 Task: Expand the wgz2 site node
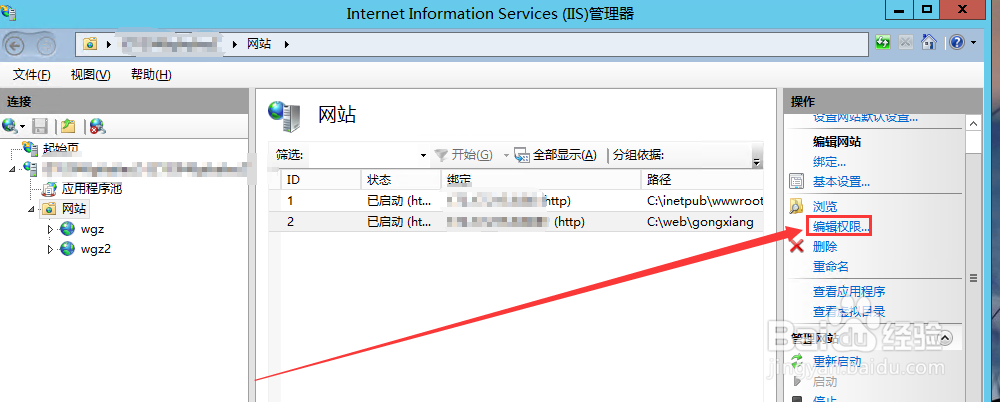point(50,249)
